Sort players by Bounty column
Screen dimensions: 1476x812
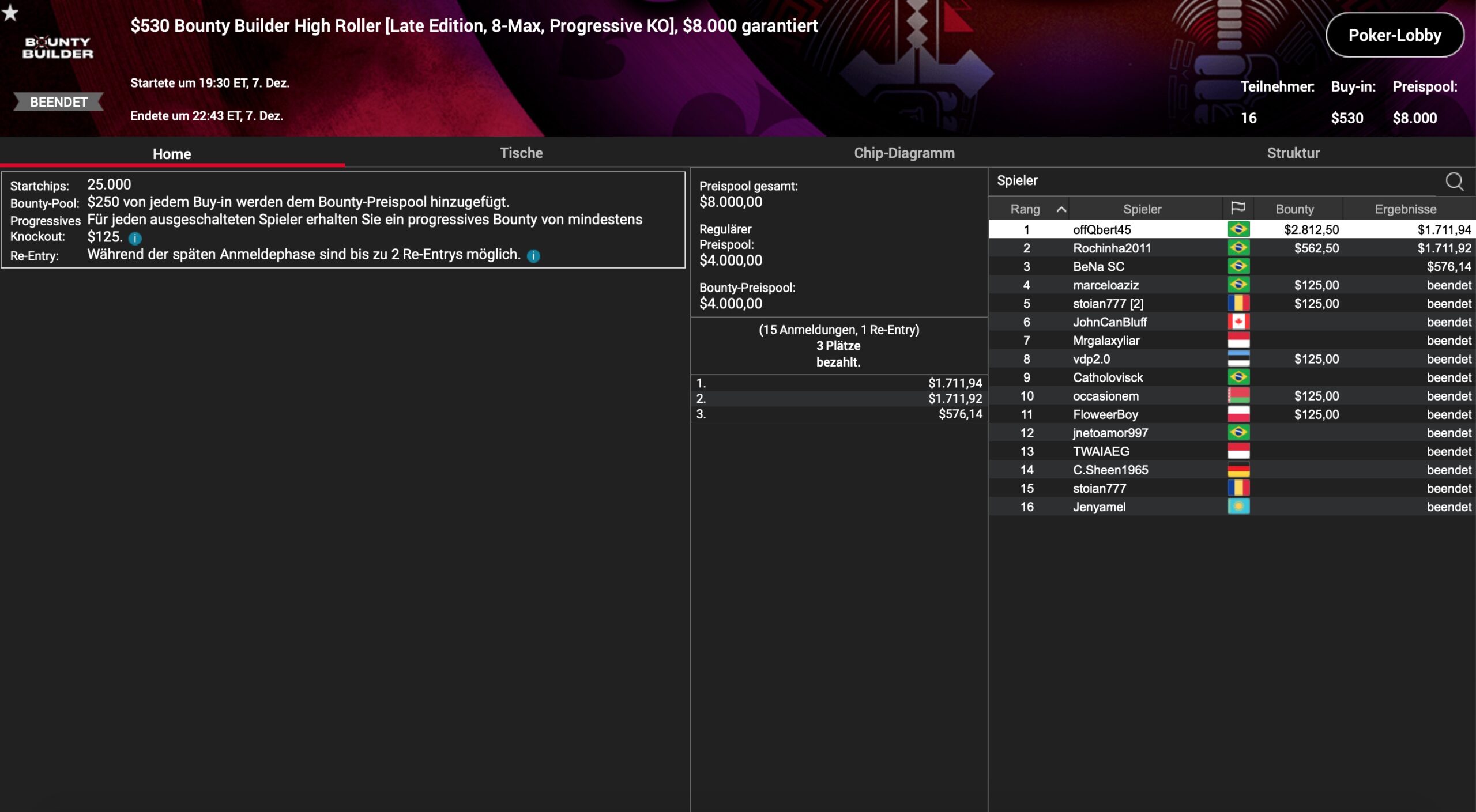point(1294,209)
